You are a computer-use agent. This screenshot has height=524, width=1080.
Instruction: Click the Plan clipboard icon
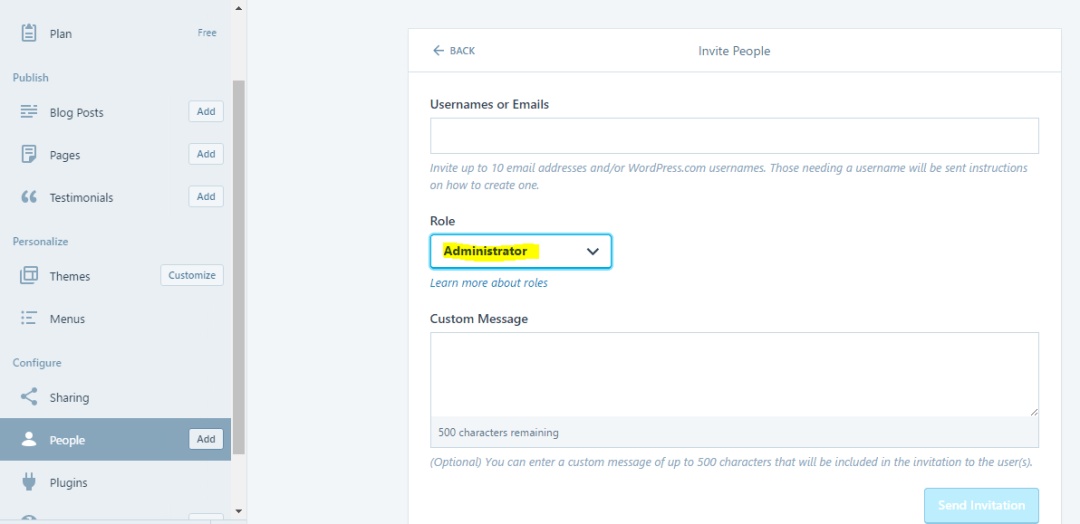[x=29, y=33]
